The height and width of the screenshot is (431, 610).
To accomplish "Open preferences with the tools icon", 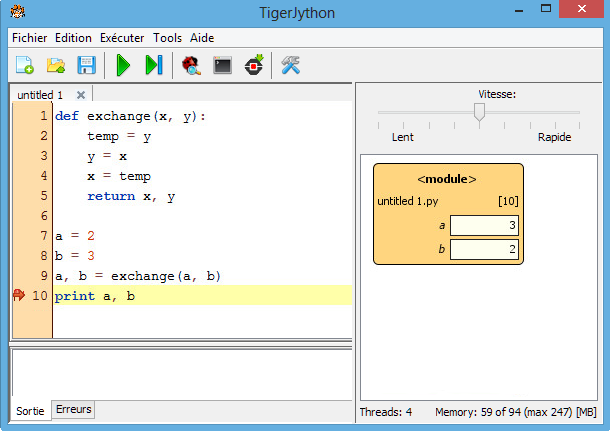I will (290, 66).
